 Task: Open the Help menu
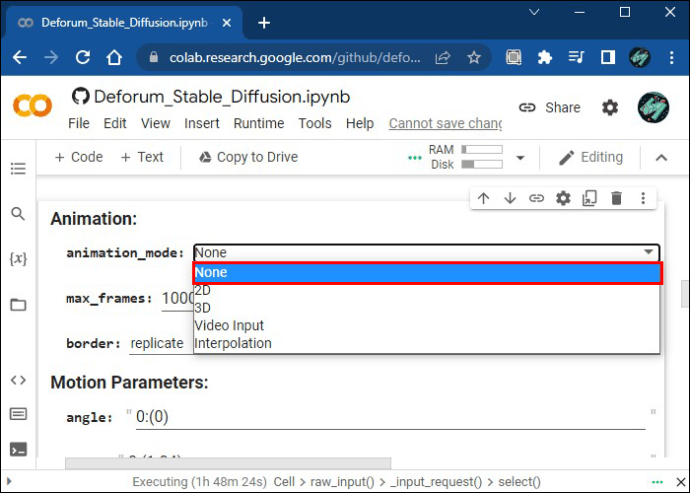360,123
